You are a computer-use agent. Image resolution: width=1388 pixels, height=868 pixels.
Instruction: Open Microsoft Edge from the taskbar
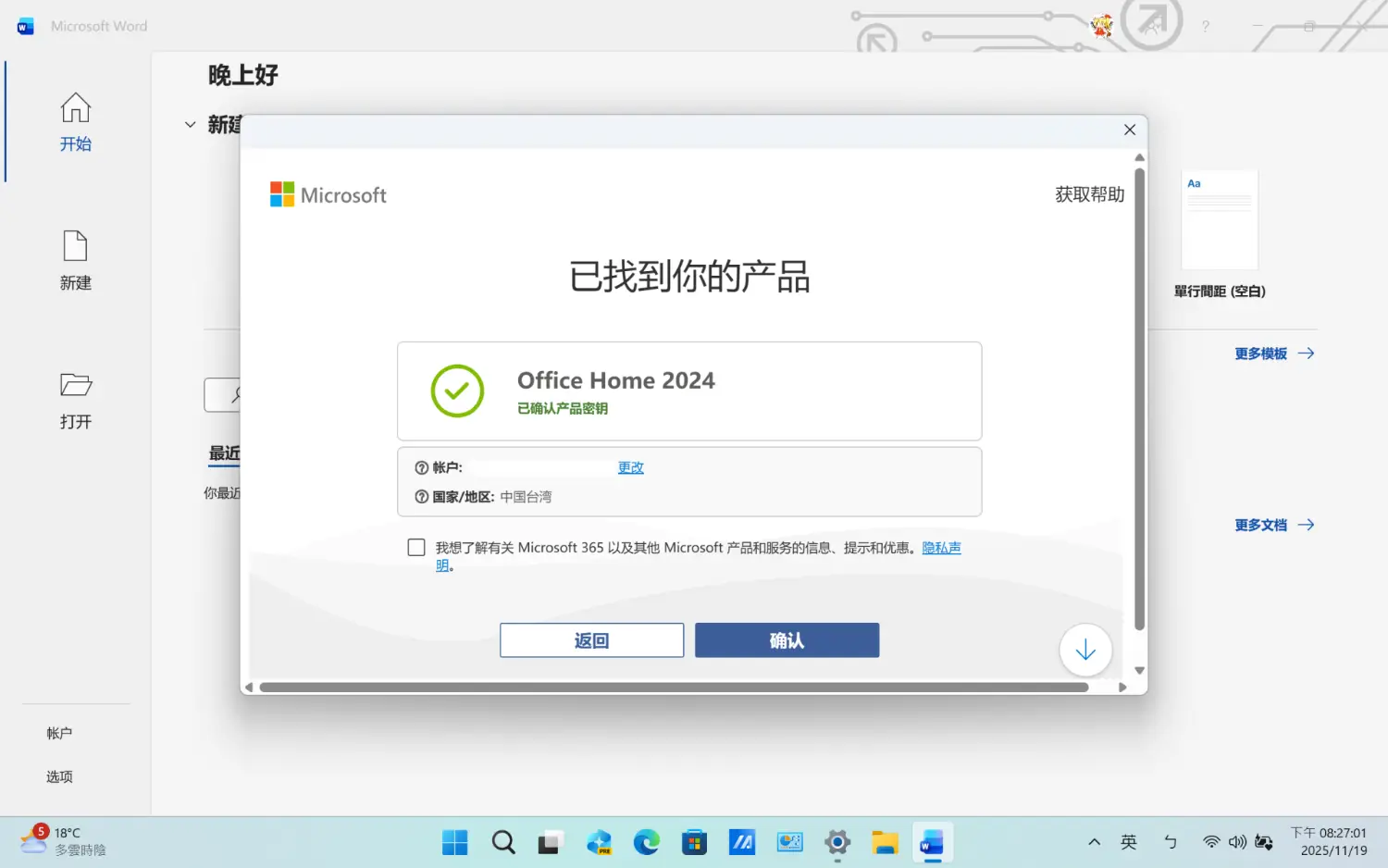(646, 842)
